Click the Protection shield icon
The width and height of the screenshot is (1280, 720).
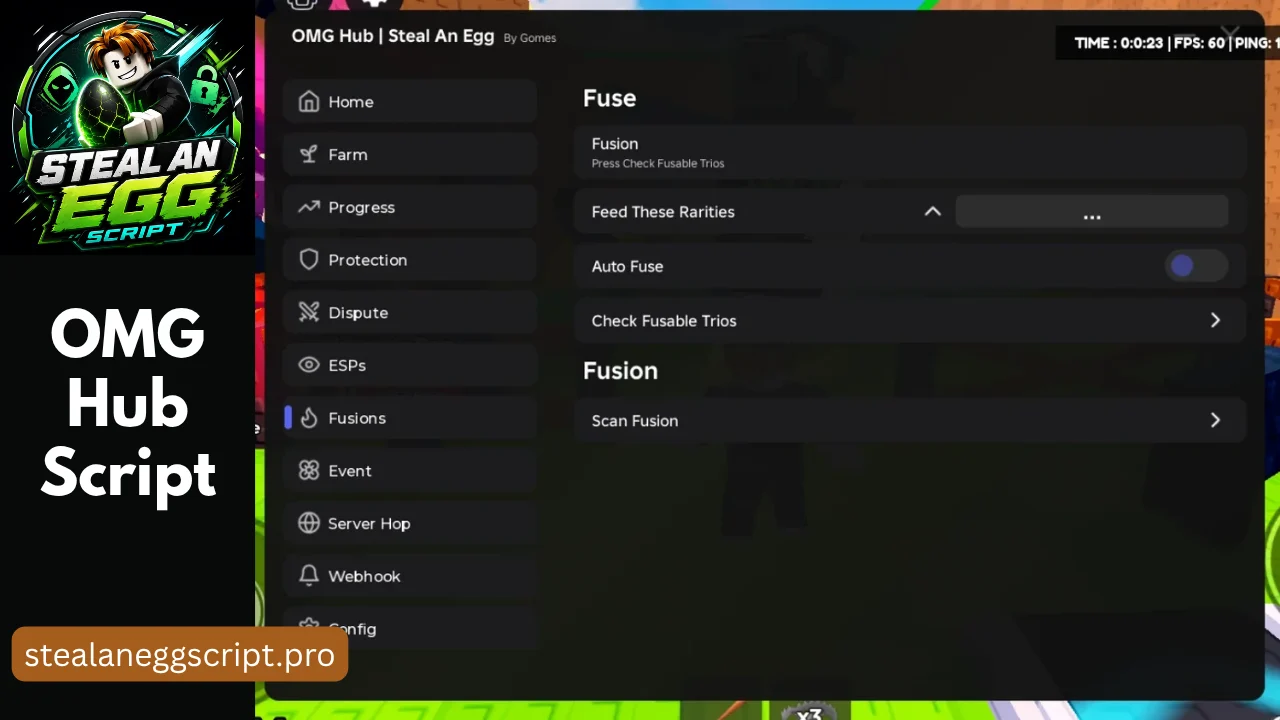click(x=309, y=260)
